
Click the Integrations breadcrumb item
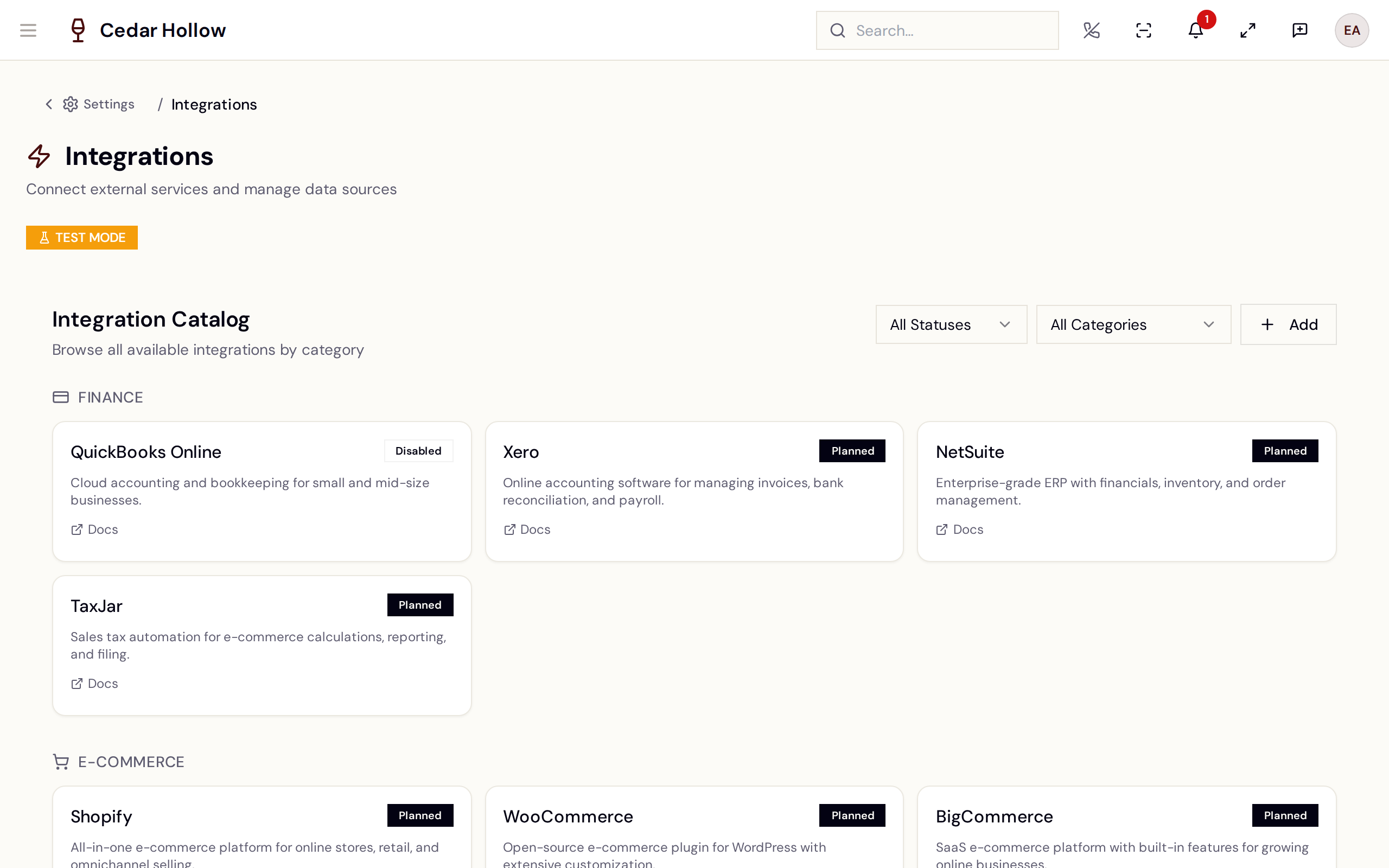tap(214, 105)
